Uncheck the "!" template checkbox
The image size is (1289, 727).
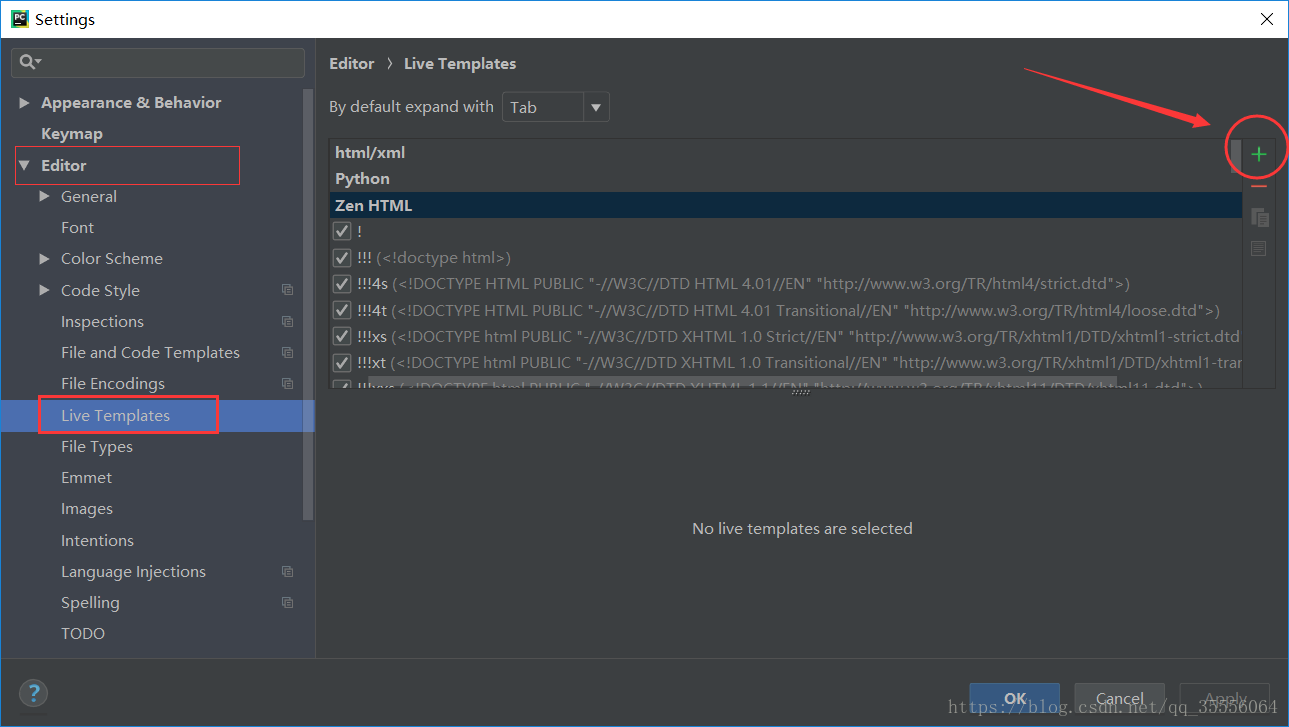pyautogui.click(x=342, y=230)
